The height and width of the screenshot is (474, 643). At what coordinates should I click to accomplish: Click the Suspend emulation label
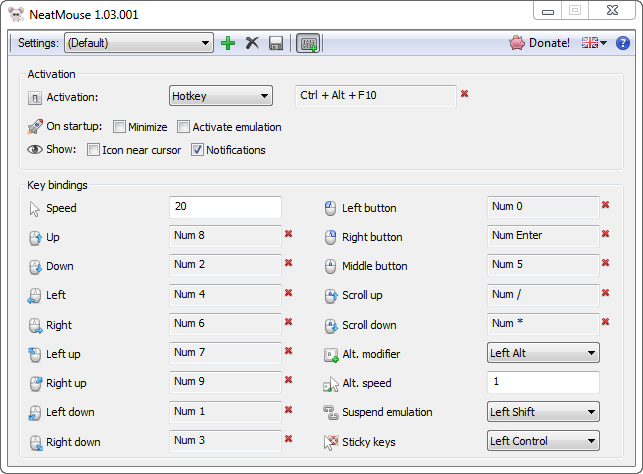tap(387, 412)
